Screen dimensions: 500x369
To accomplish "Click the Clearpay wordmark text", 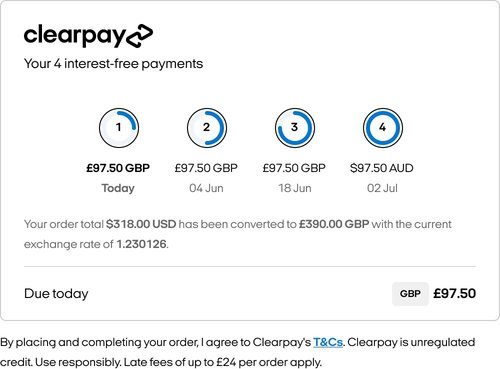I will 75,36.
